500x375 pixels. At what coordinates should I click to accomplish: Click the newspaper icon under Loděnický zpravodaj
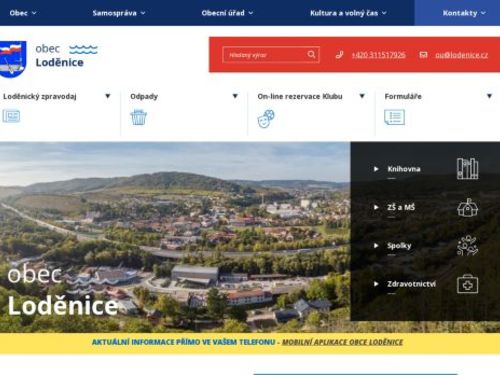click(11, 116)
